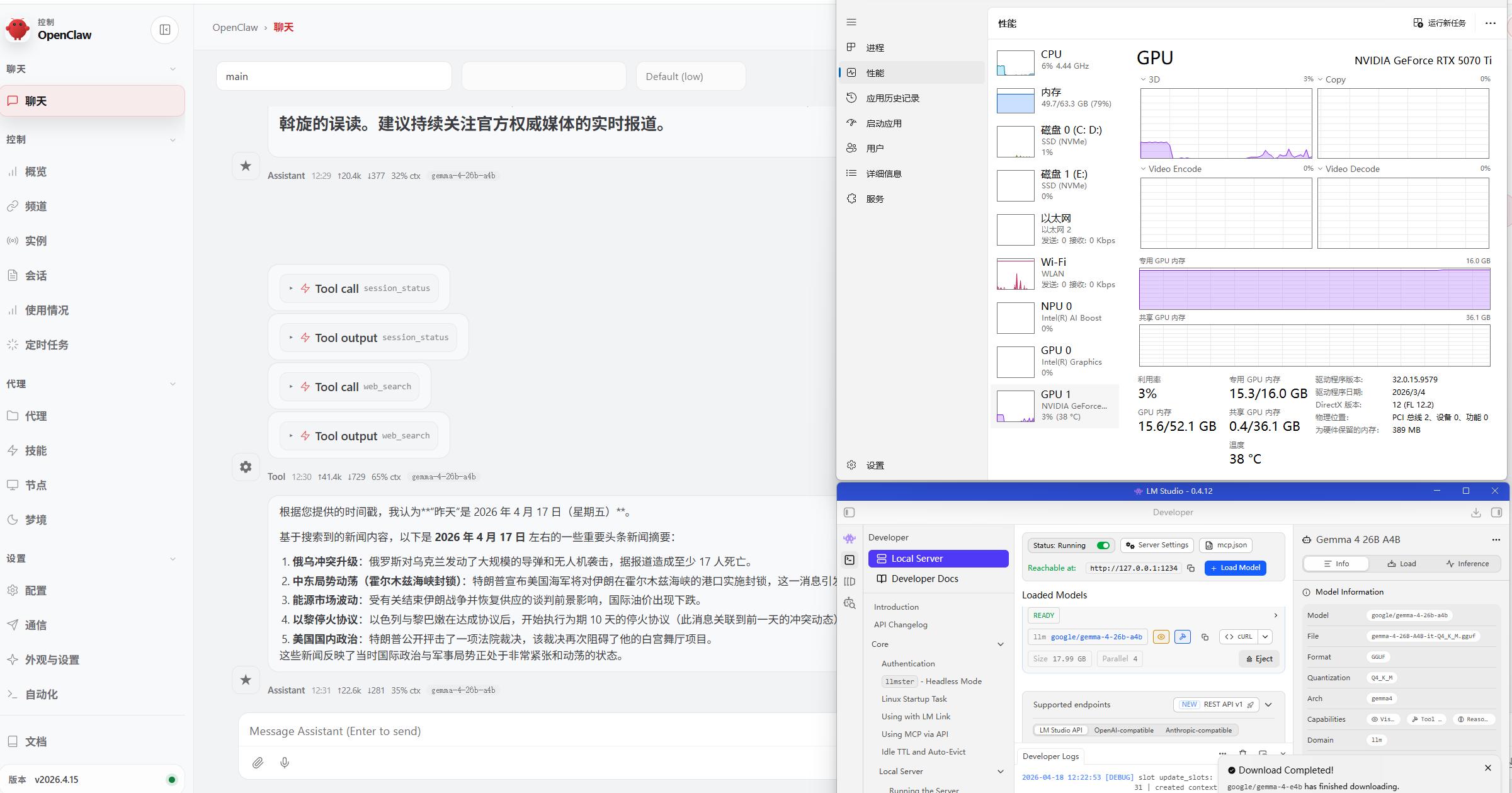Viewport: 1512px width, 793px height.
Task: Switch to the Inference tab
Action: tap(1467, 564)
